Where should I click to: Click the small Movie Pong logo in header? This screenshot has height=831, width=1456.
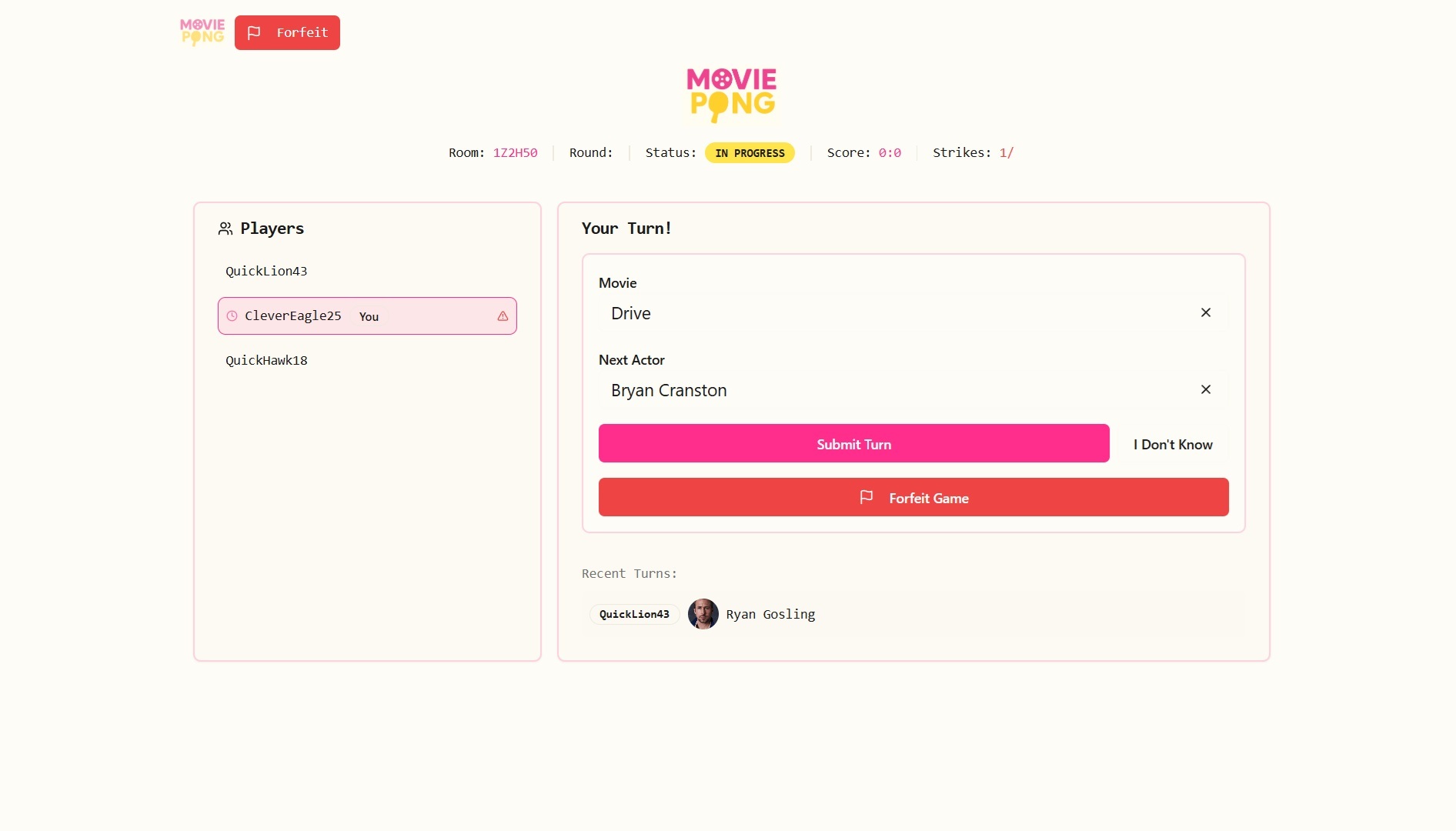pos(202,32)
